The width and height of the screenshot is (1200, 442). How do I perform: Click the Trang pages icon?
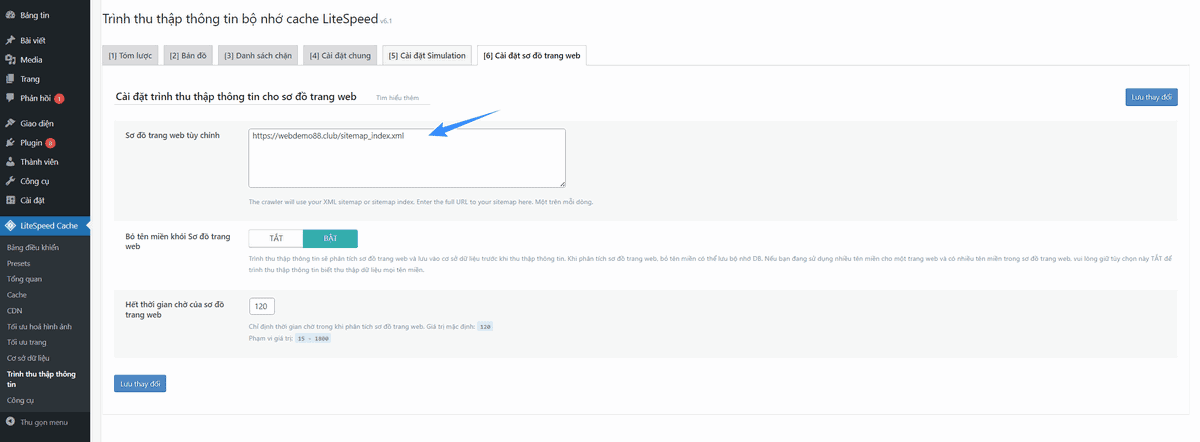(10, 79)
